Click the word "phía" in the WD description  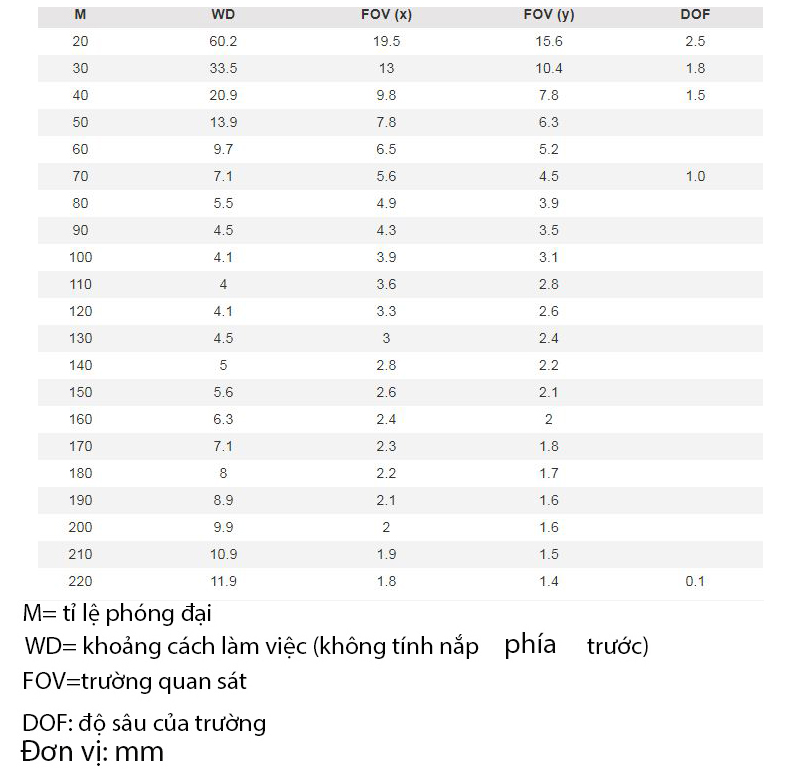(531, 645)
